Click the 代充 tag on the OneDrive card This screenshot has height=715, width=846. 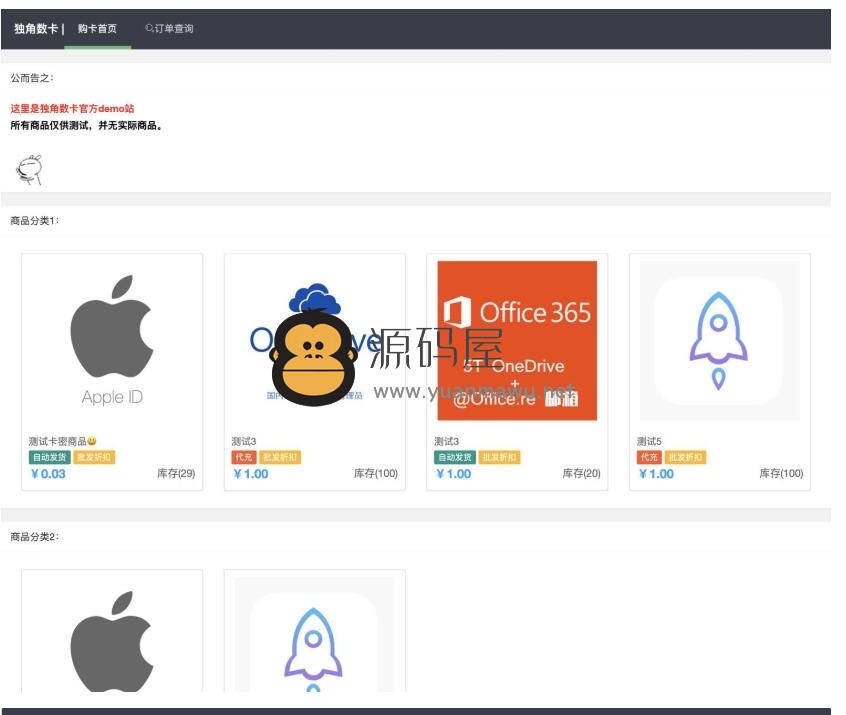(x=243, y=458)
